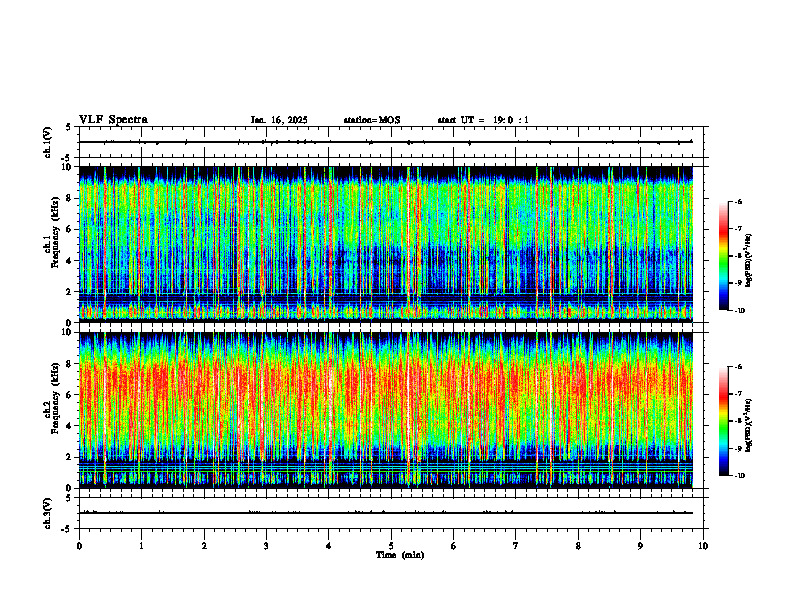Click time axis tick label "9"
Screen dimensions: 792x612
(640, 546)
